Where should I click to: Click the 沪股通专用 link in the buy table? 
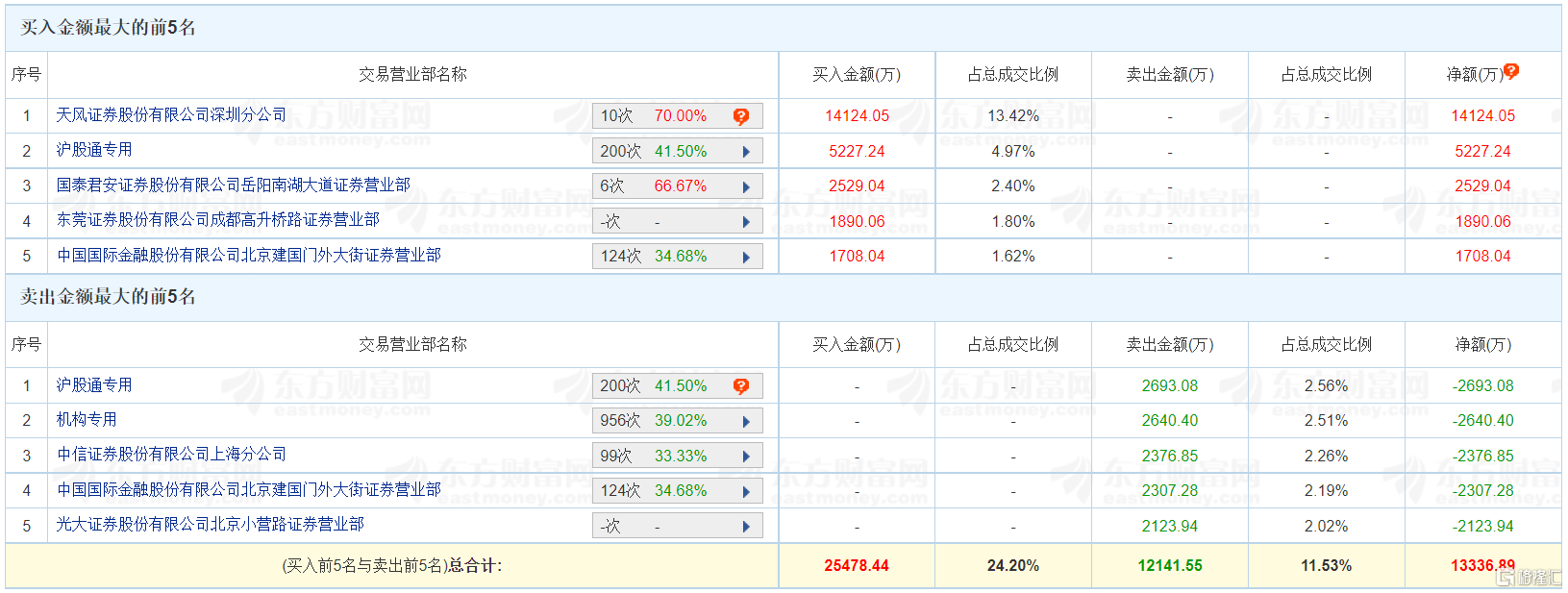point(94,150)
